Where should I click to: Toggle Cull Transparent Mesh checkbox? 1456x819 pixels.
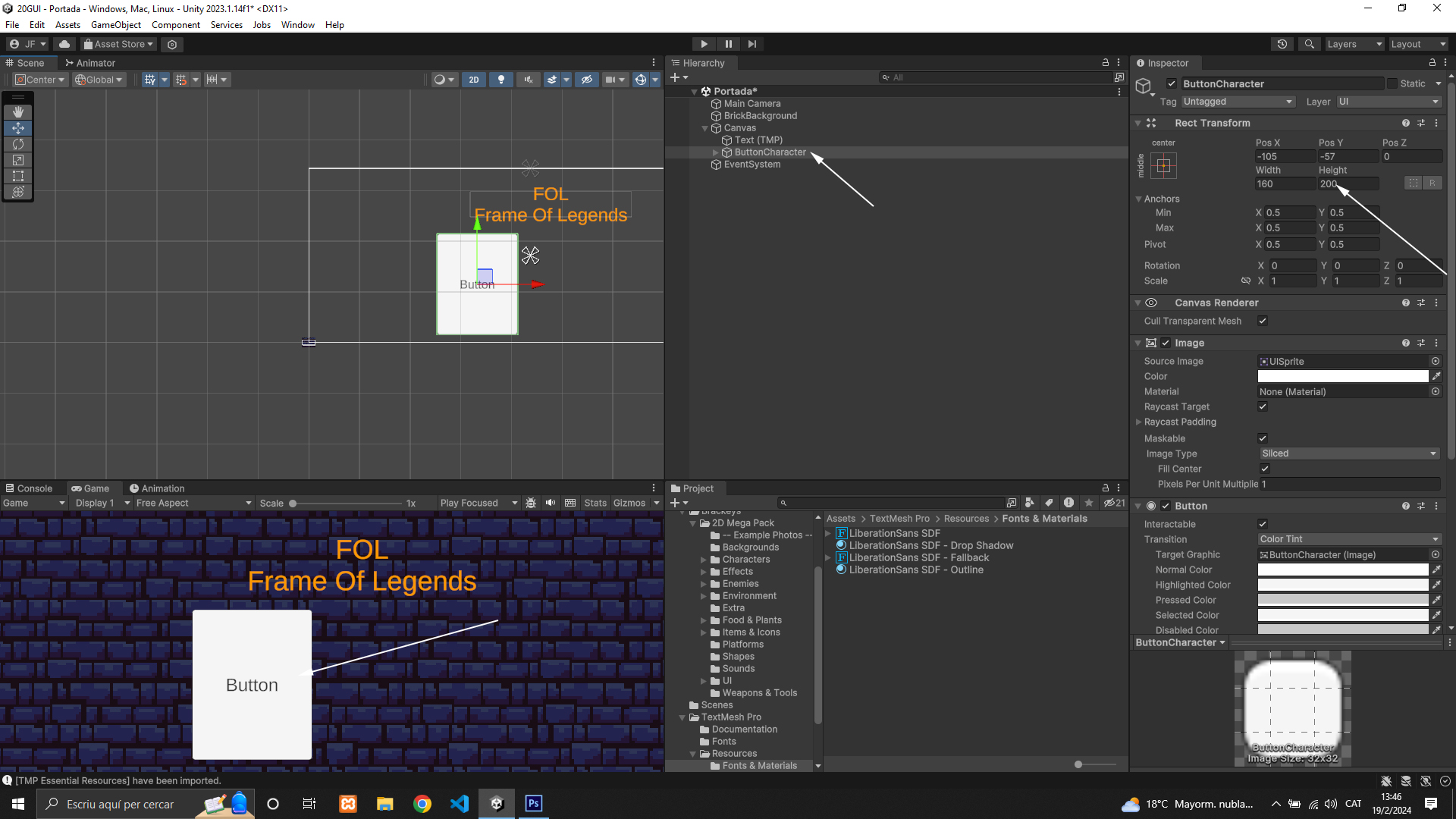pyautogui.click(x=1263, y=321)
